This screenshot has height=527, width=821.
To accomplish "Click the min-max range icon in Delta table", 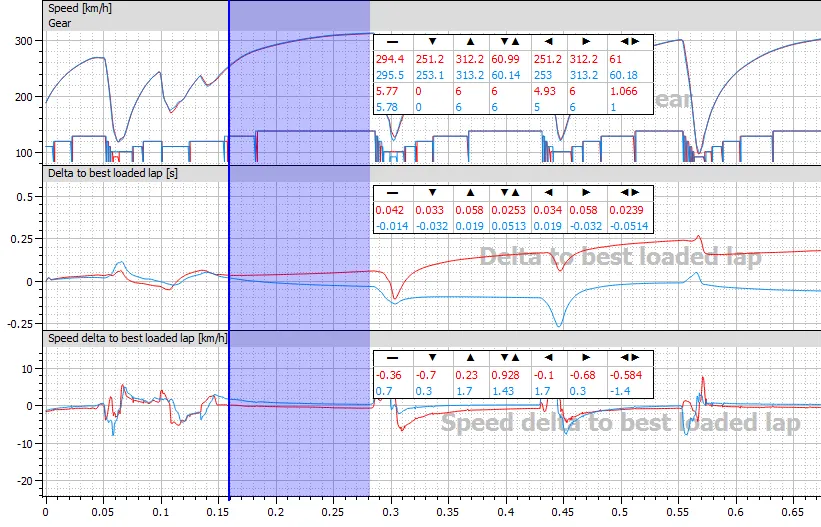I will pyautogui.click(x=508, y=193).
